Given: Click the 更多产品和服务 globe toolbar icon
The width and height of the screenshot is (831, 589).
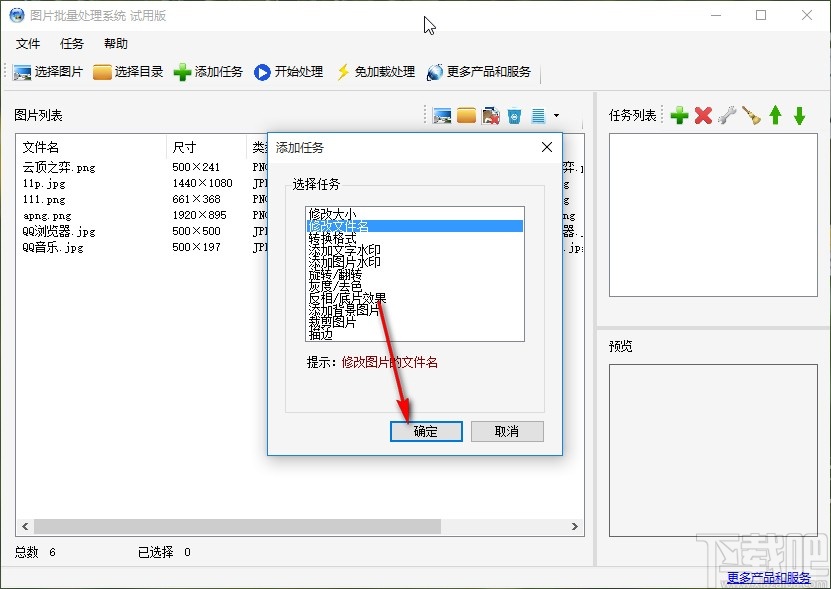Looking at the screenshot, I should coord(433,71).
